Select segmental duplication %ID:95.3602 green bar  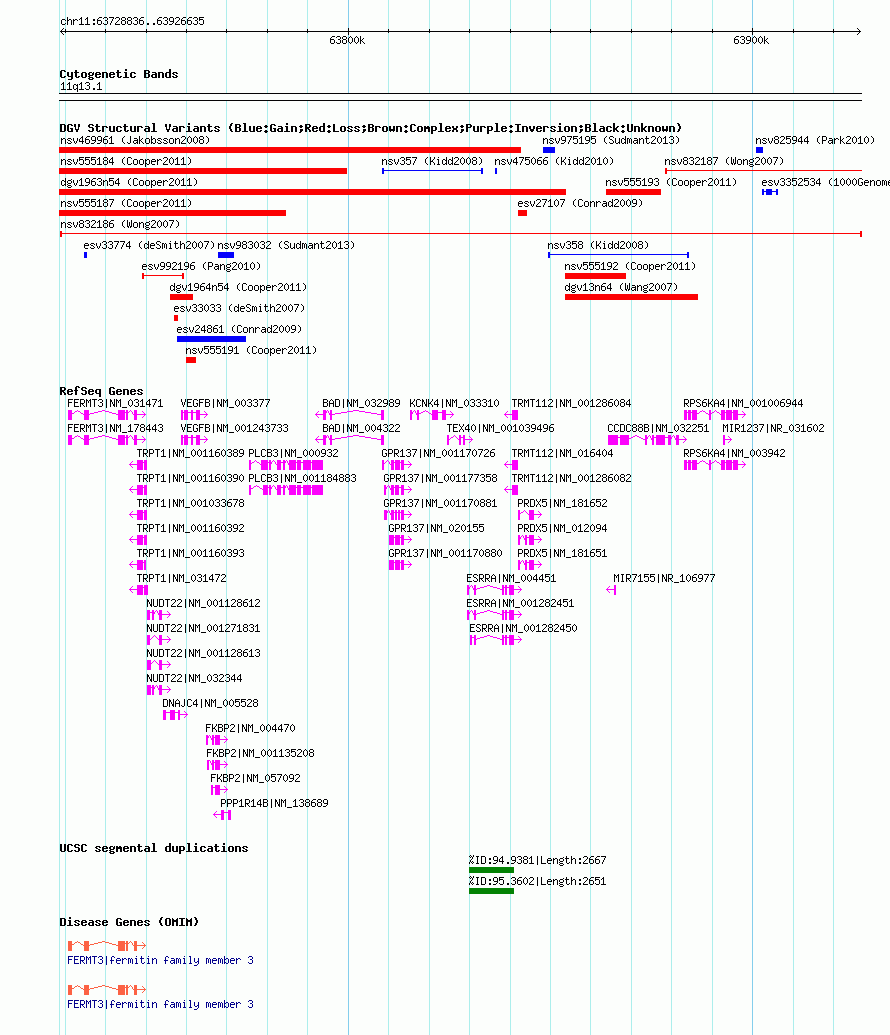pos(491,891)
